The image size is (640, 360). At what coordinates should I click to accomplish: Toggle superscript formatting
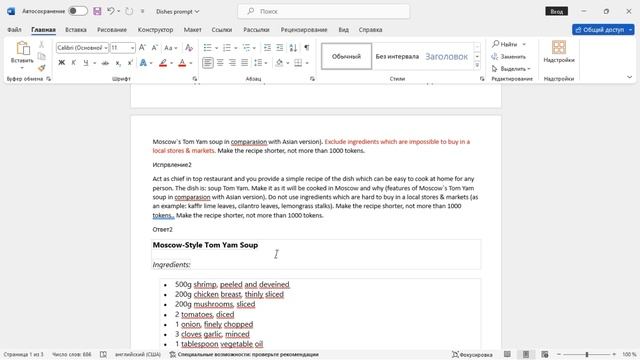point(130,63)
